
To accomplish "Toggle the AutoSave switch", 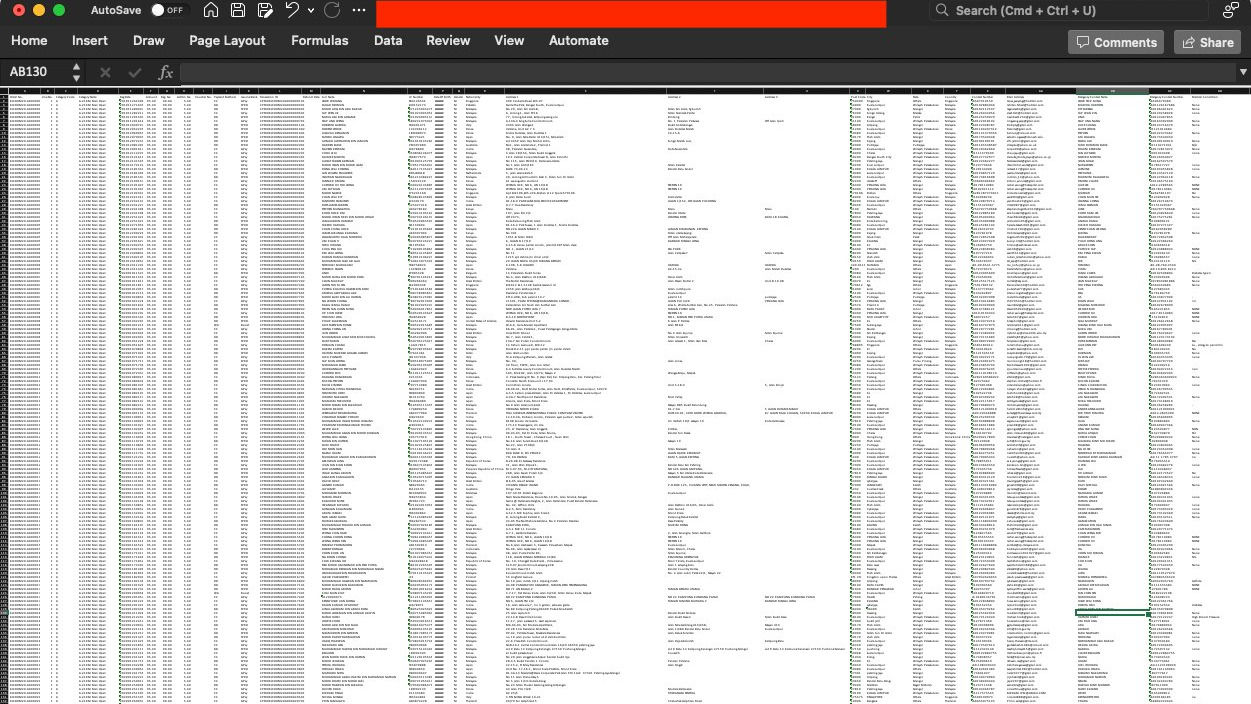I will pos(167,10).
